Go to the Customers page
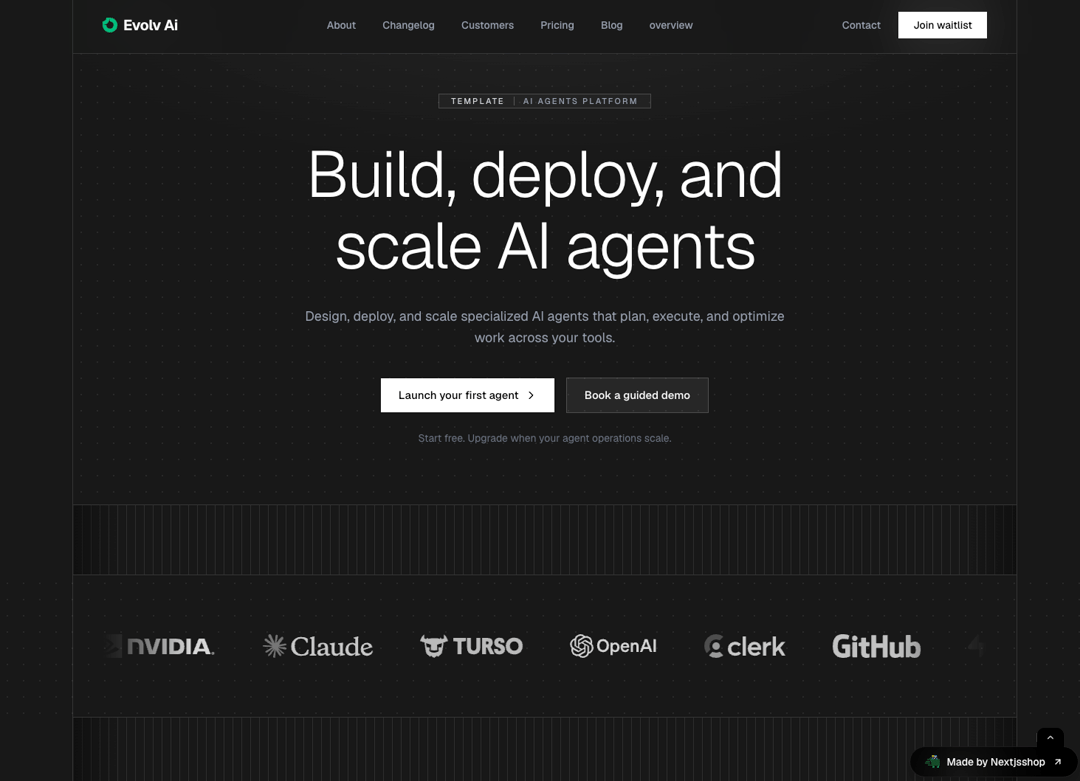 click(x=488, y=25)
